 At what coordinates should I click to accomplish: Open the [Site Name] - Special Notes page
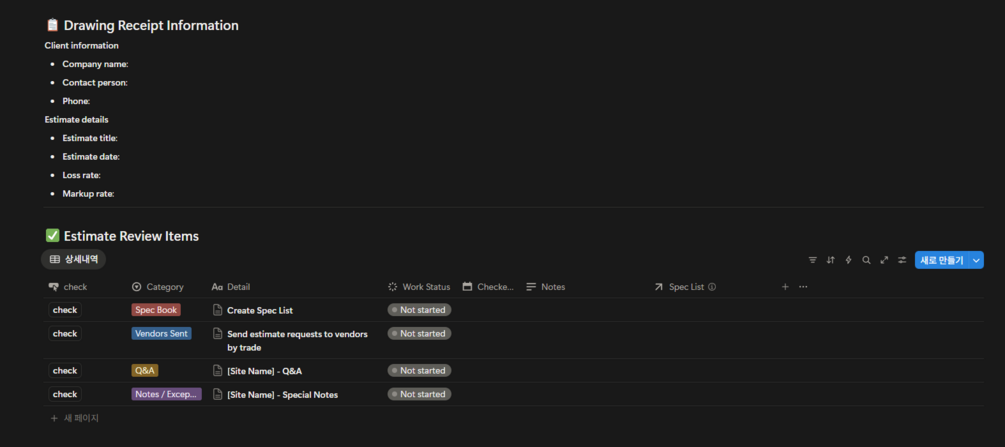tap(282, 395)
